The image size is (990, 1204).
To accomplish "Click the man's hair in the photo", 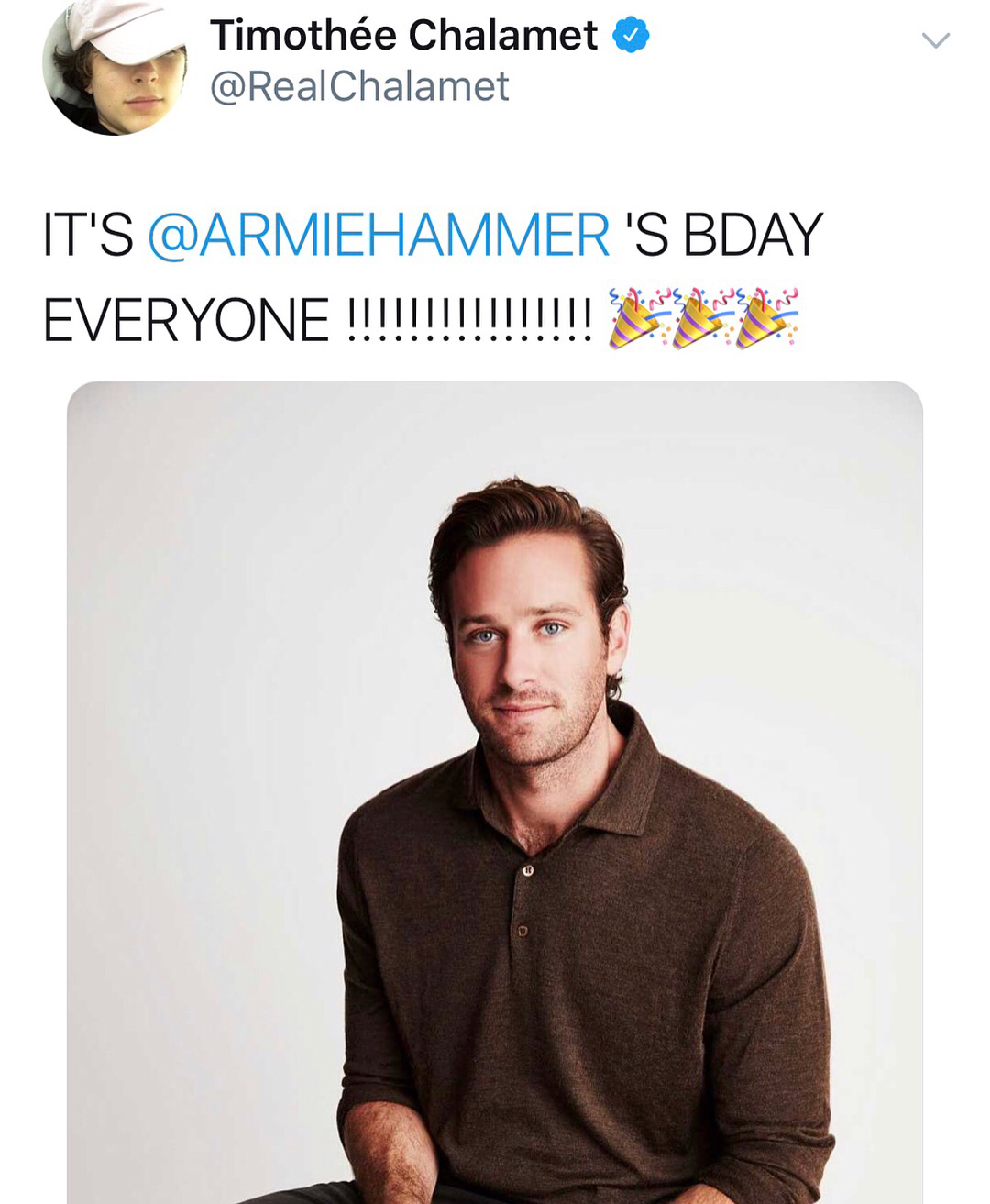I will tap(522, 532).
